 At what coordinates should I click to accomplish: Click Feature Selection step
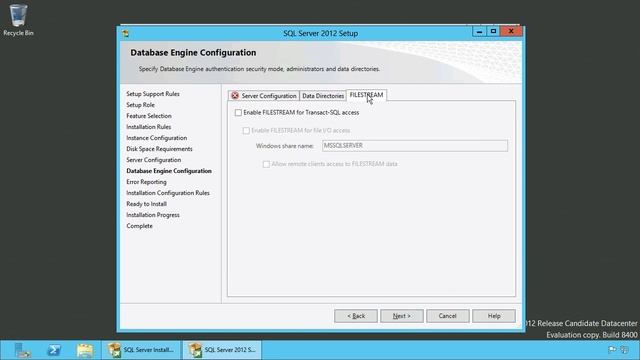[149, 116]
